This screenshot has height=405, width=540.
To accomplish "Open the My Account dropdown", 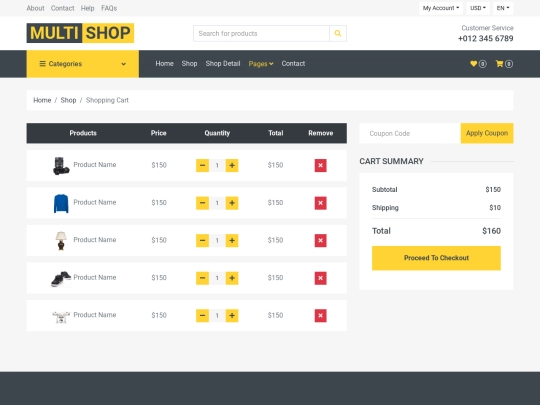I will pyautogui.click(x=441, y=8).
